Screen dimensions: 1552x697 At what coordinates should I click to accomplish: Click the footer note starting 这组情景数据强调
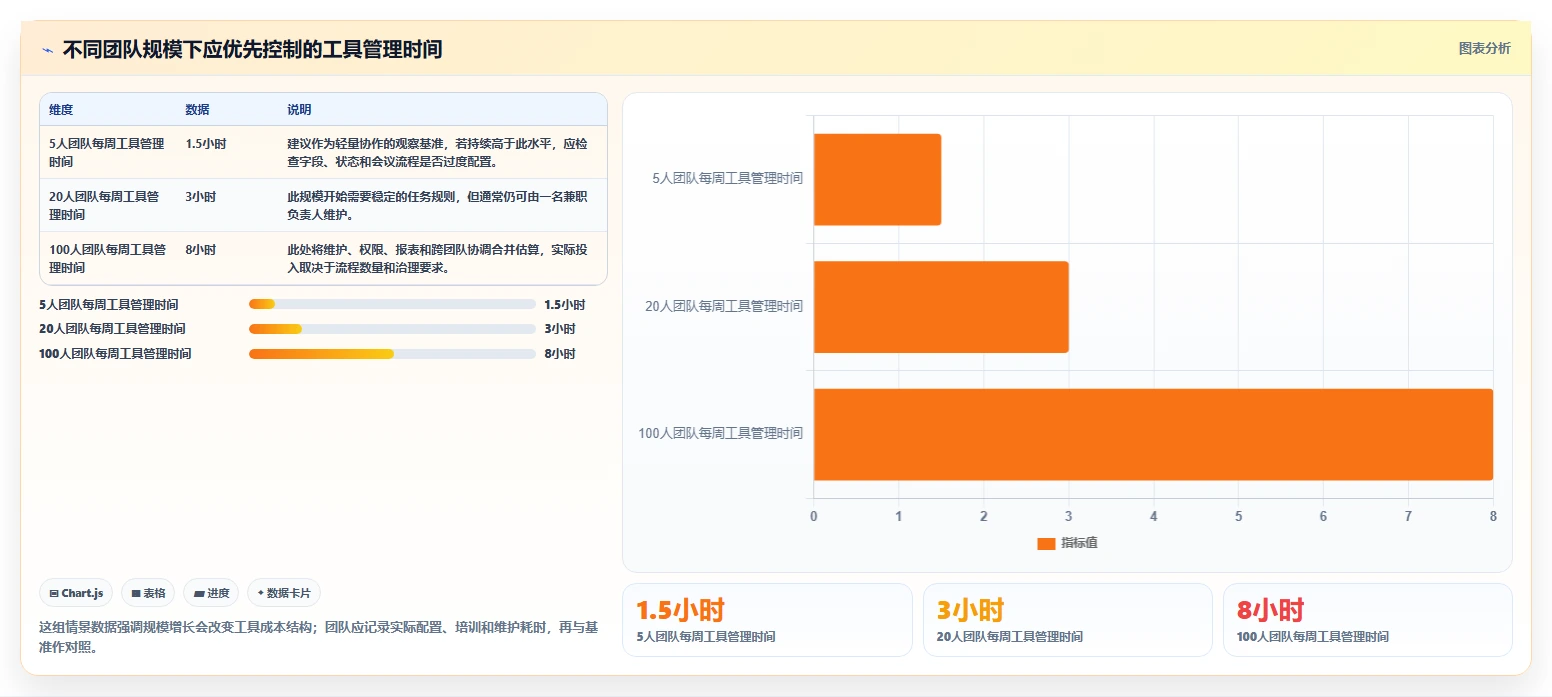click(x=318, y=637)
